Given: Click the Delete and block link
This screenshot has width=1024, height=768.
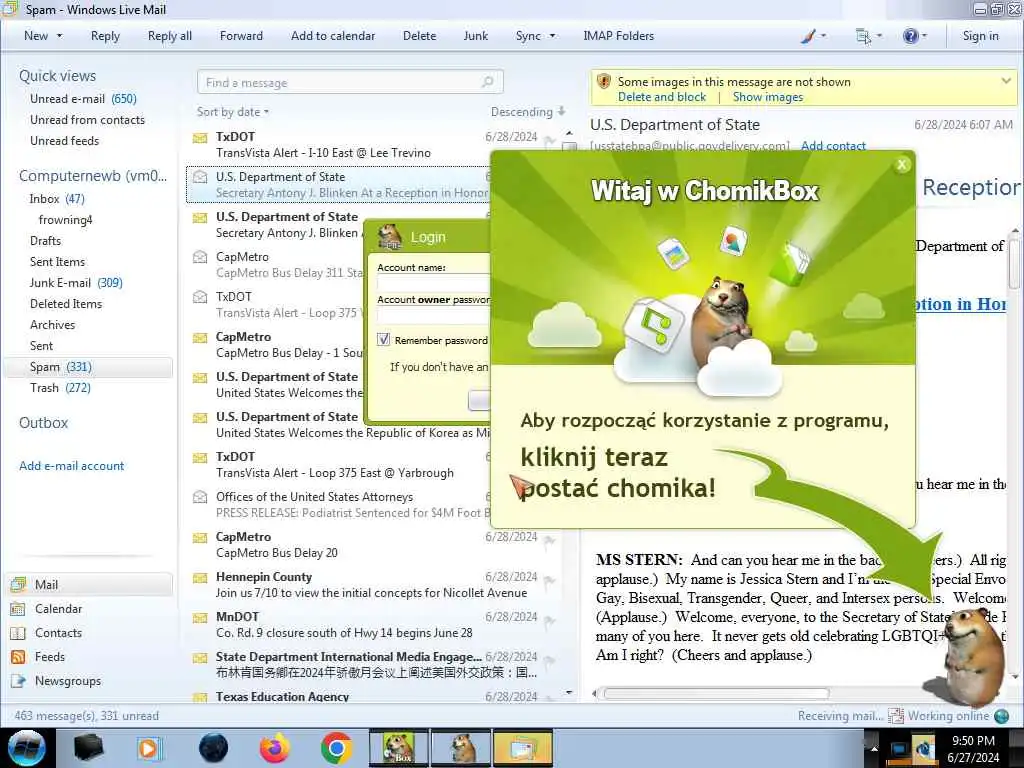Looking at the screenshot, I should coord(662,97).
